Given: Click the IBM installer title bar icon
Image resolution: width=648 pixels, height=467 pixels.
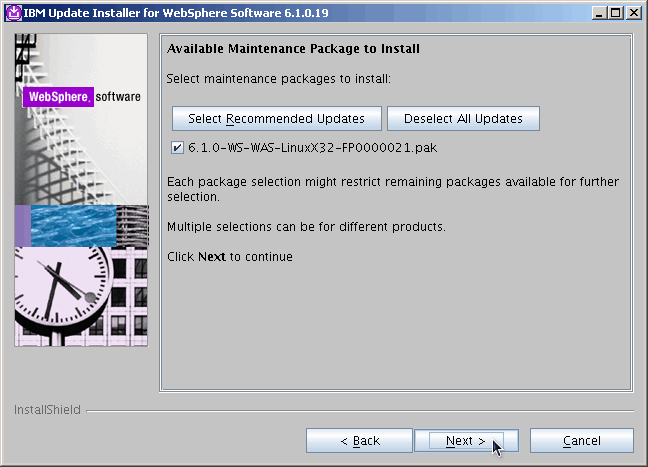Looking at the screenshot, I should tap(13, 12).
